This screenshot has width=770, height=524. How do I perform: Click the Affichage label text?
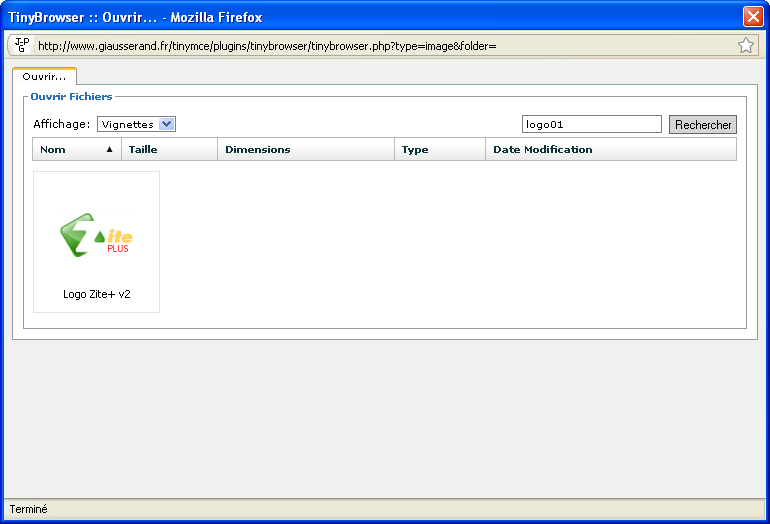(x=61, y=124)
